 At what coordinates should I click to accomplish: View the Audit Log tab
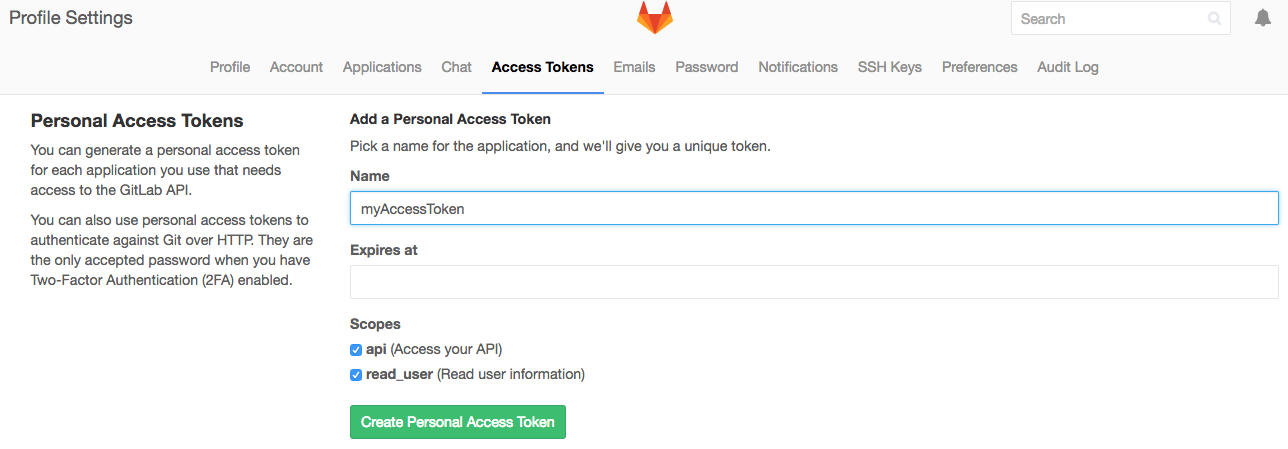tap(1068, 67)
